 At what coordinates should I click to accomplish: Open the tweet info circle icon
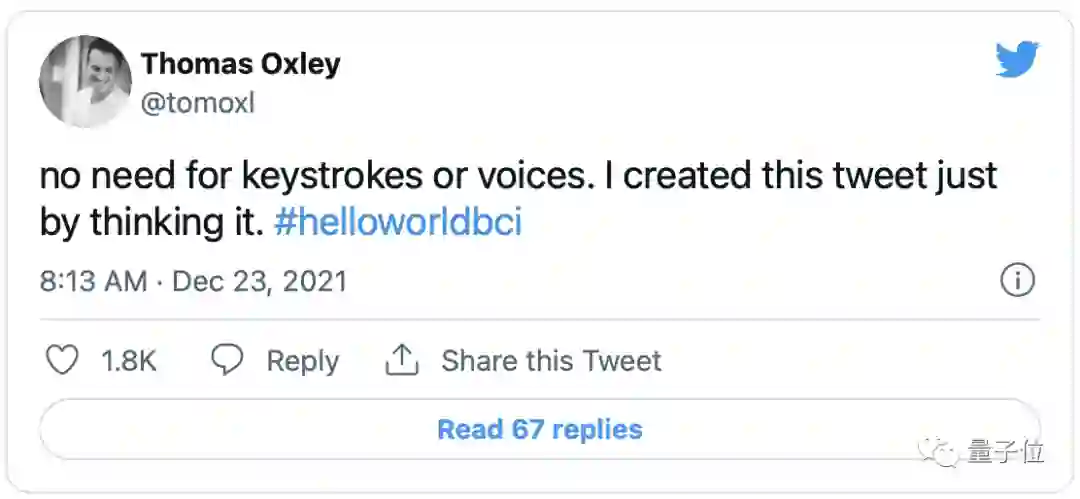(x=1017, y=281)
